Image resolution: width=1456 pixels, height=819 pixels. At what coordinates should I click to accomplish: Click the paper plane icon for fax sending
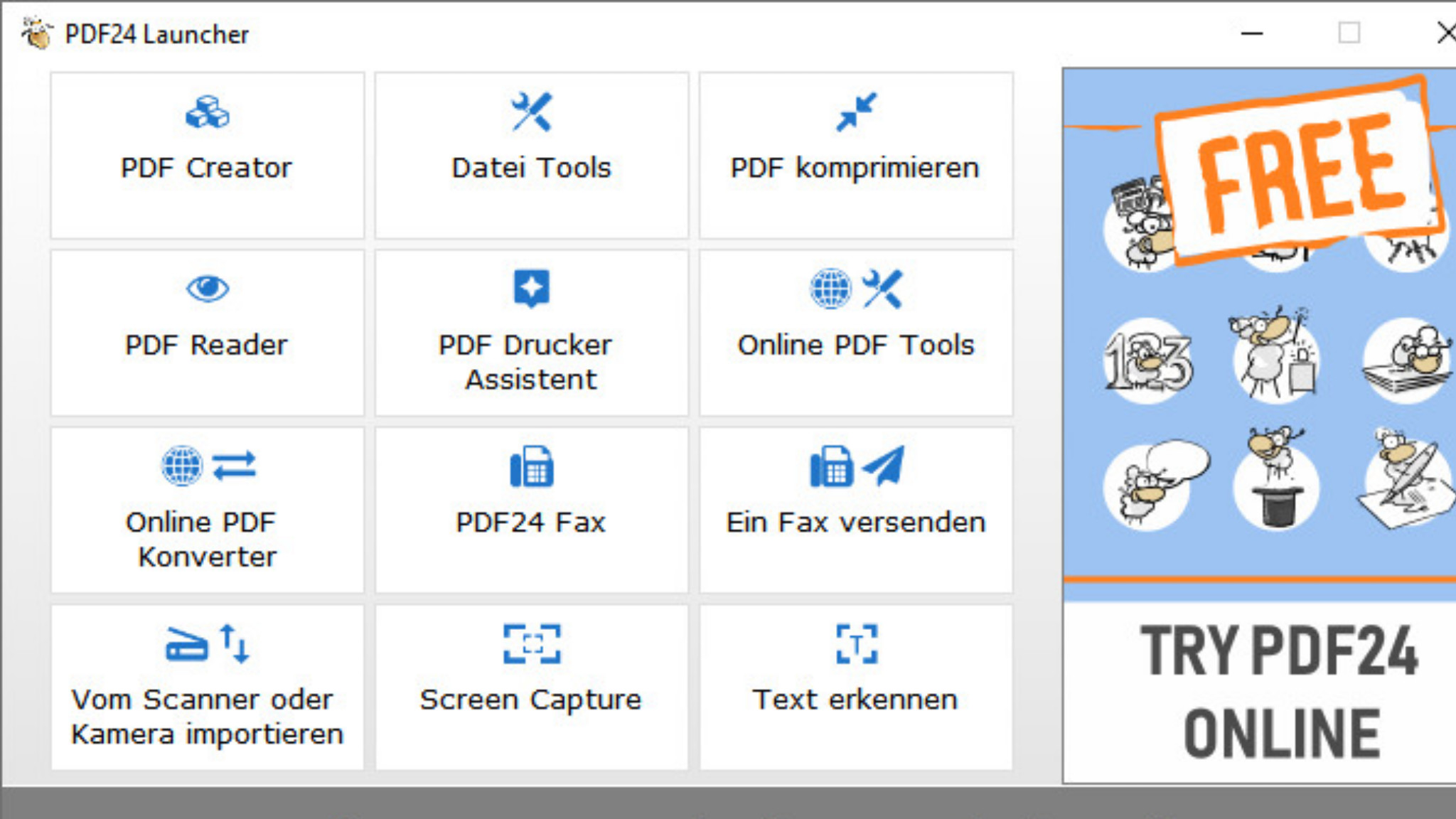[884, 466]
